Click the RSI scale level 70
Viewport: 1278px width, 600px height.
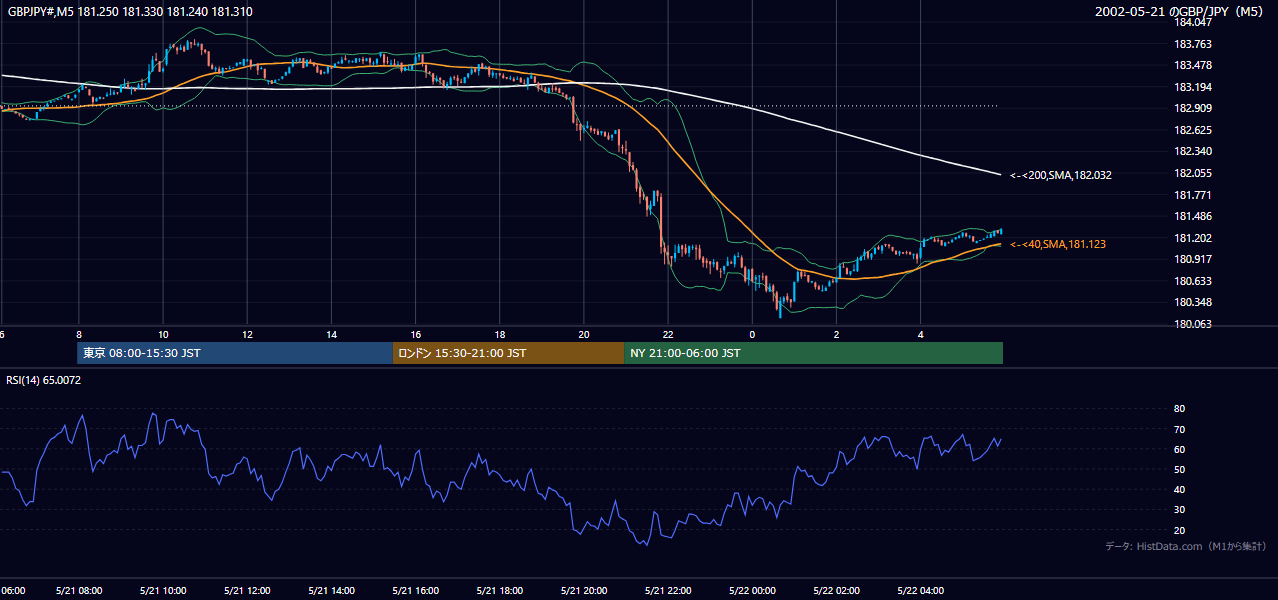(1179, 429)
